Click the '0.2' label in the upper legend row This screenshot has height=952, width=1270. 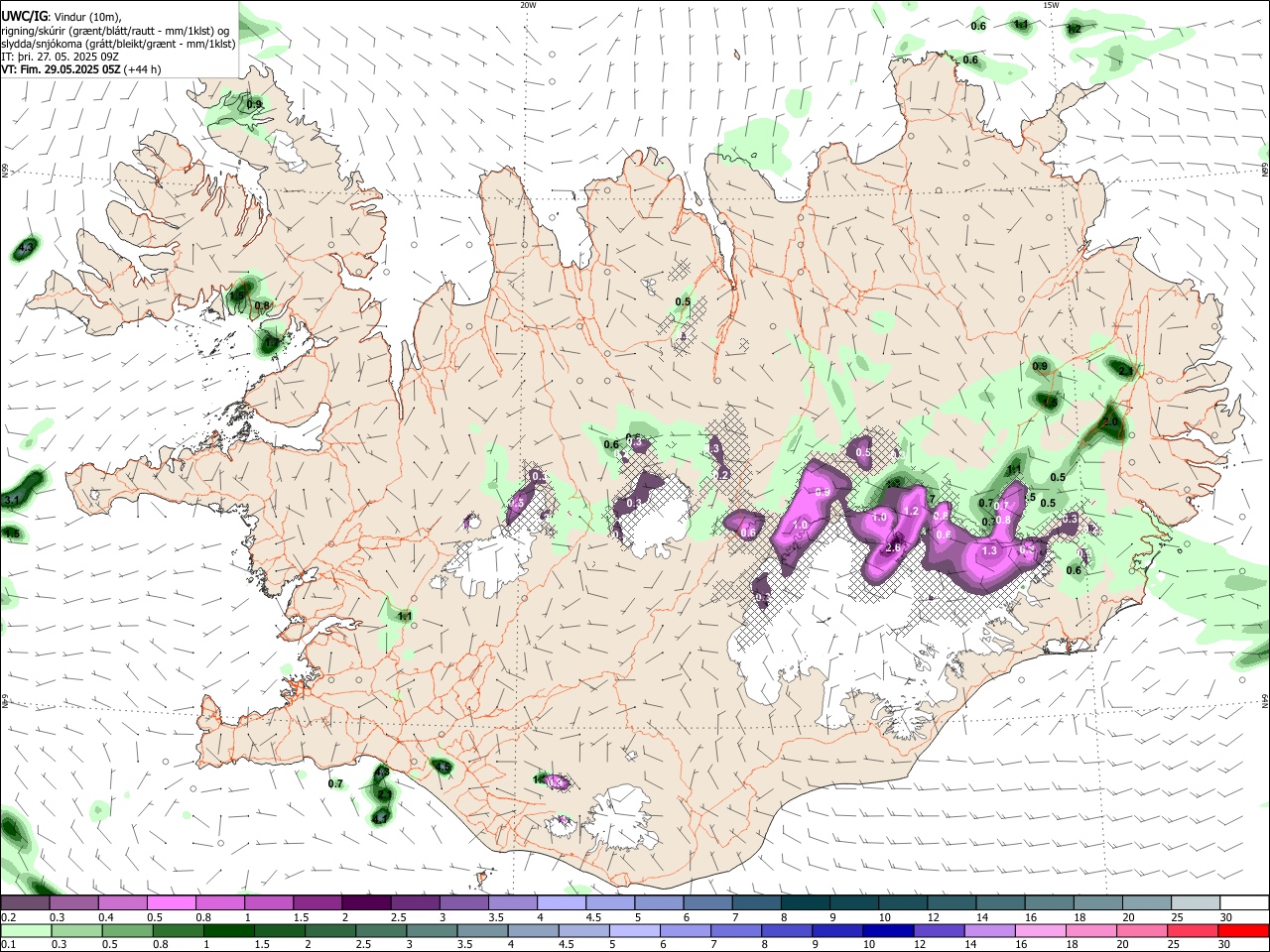point(9,917)
